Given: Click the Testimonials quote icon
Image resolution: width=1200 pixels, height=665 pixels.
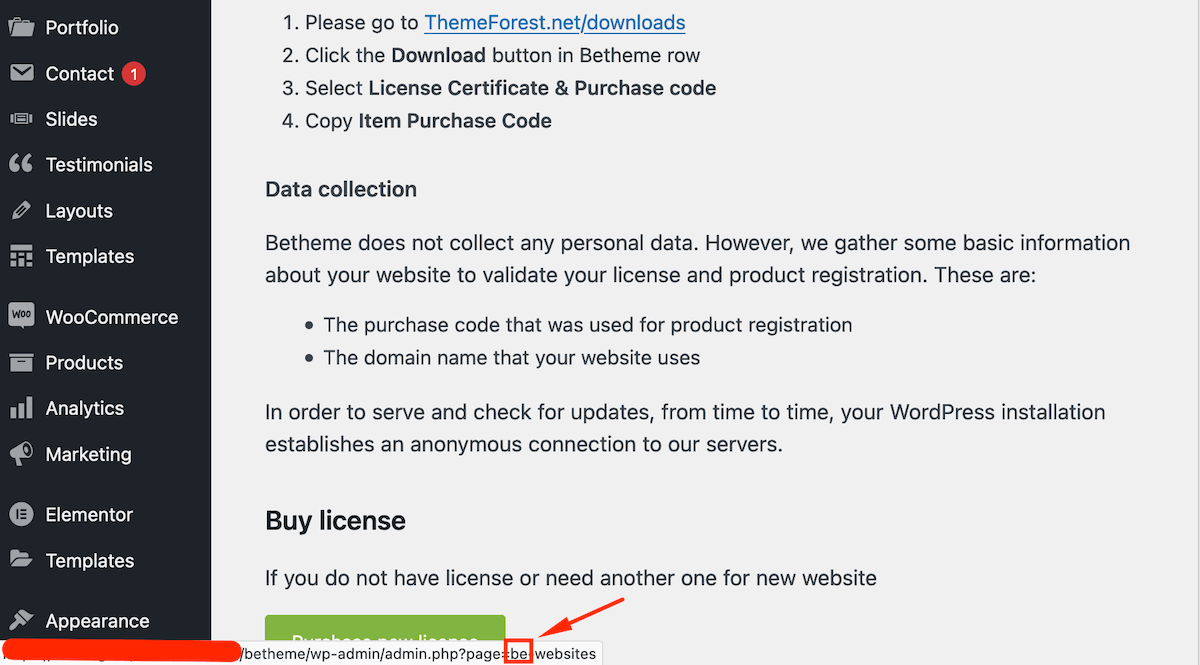Looking at the screenshot, I should (x=21, y=165).
